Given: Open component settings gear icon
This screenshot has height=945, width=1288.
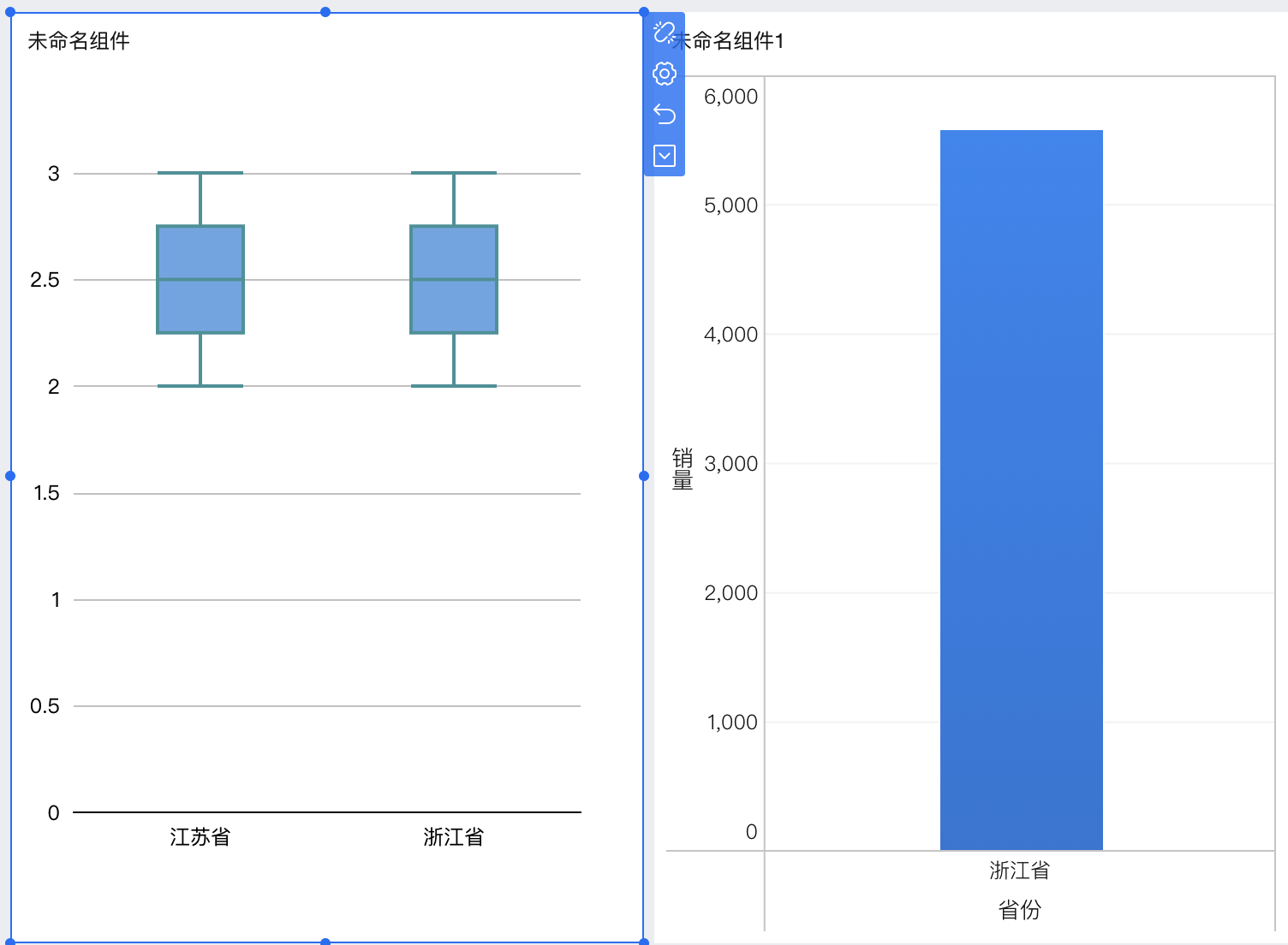Looking at the screenshot, I should (x=664, y=74).
